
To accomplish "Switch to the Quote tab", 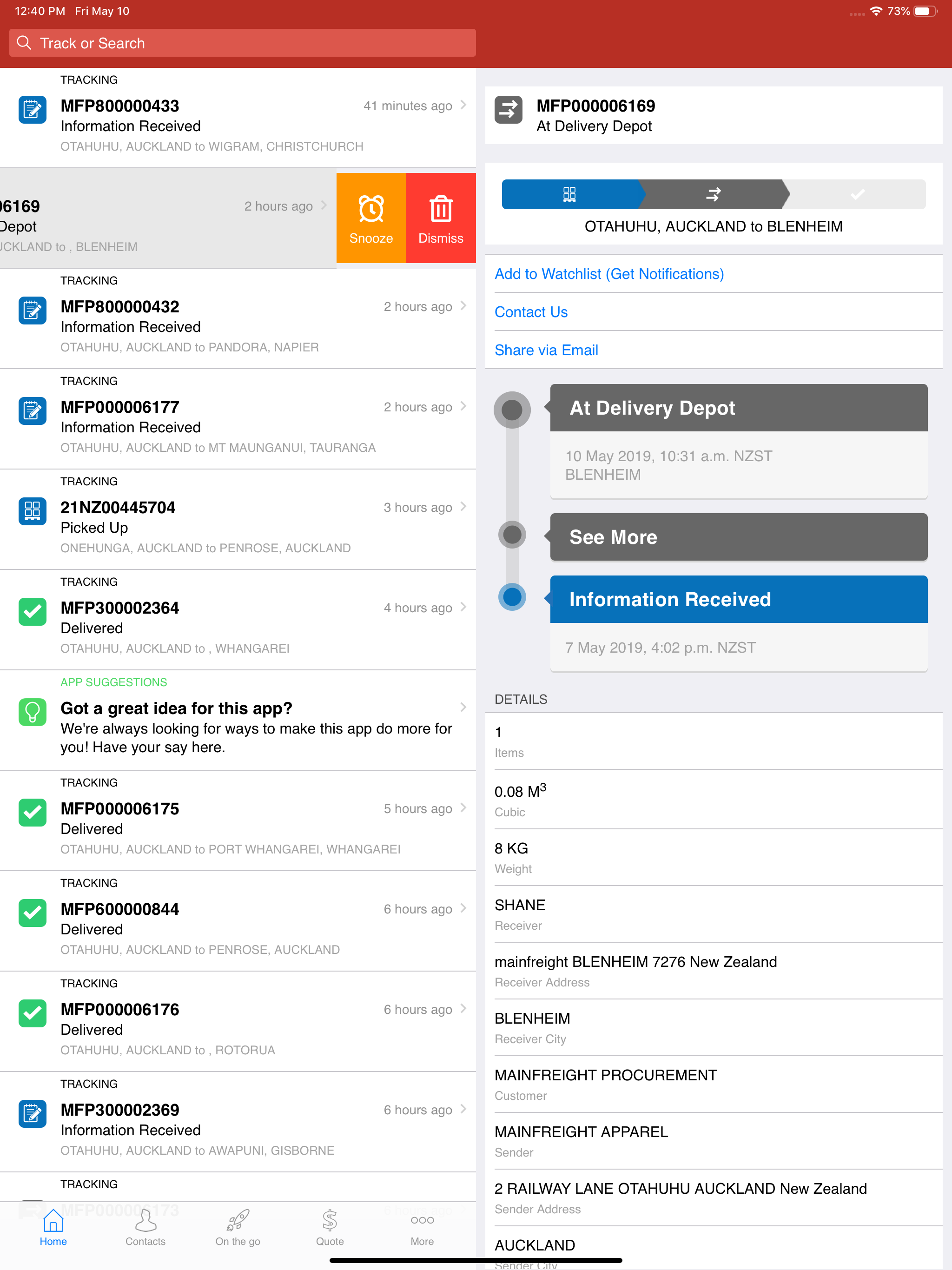I will coord(330,1228).
